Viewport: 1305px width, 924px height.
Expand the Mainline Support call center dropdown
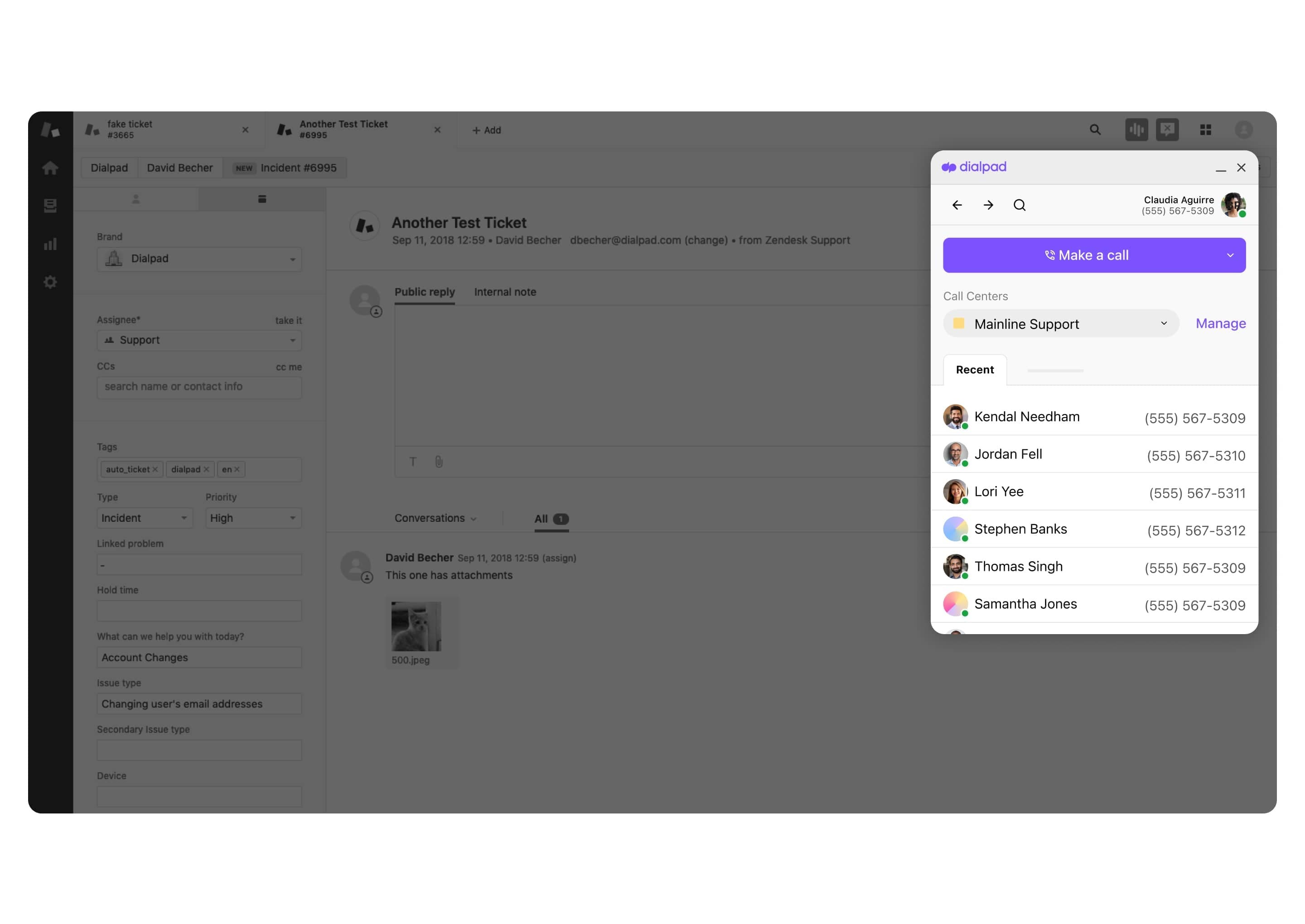pyautogui.click(x=1163, y=323)
